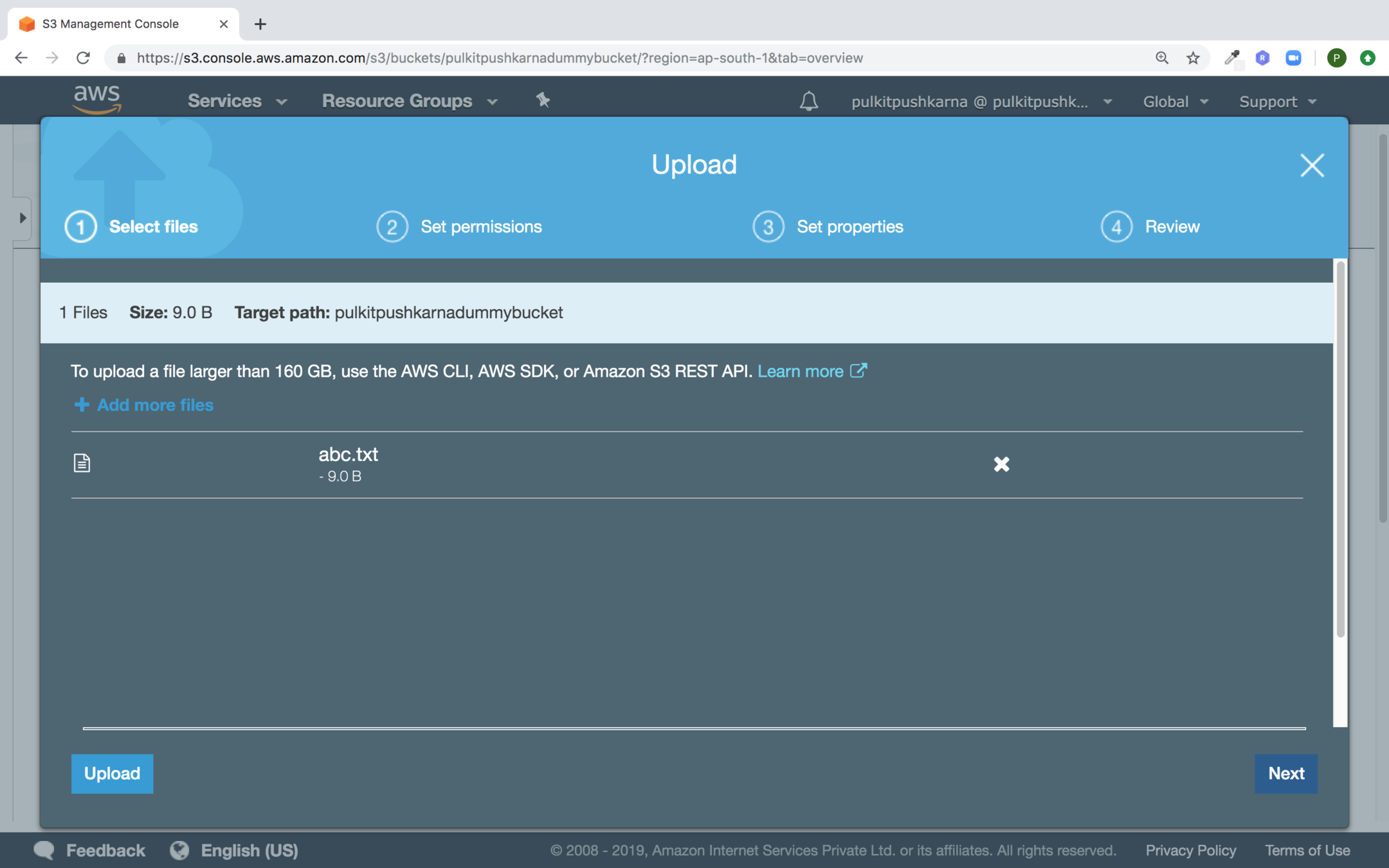Bookmark page with the star icon
The height and width of the screenshot is (868, 1389).
[1193, 58]
